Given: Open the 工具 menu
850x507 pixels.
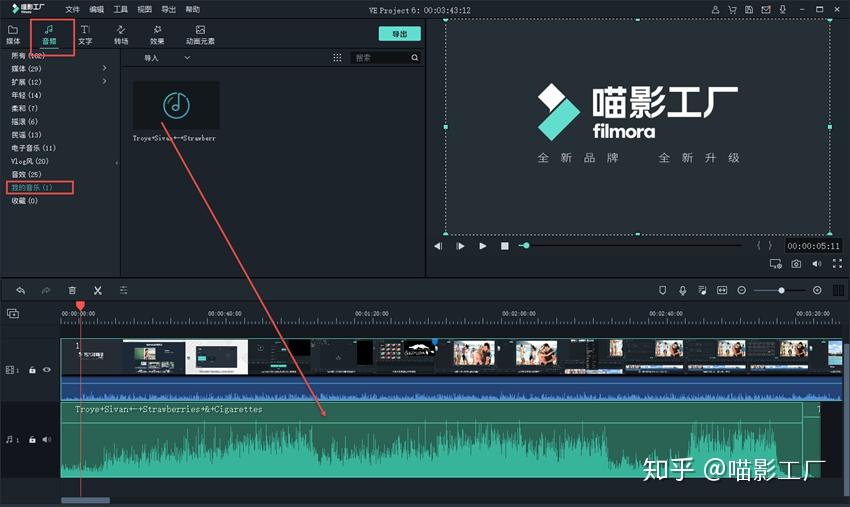Looking at the screenshot, I should (120, 10).
